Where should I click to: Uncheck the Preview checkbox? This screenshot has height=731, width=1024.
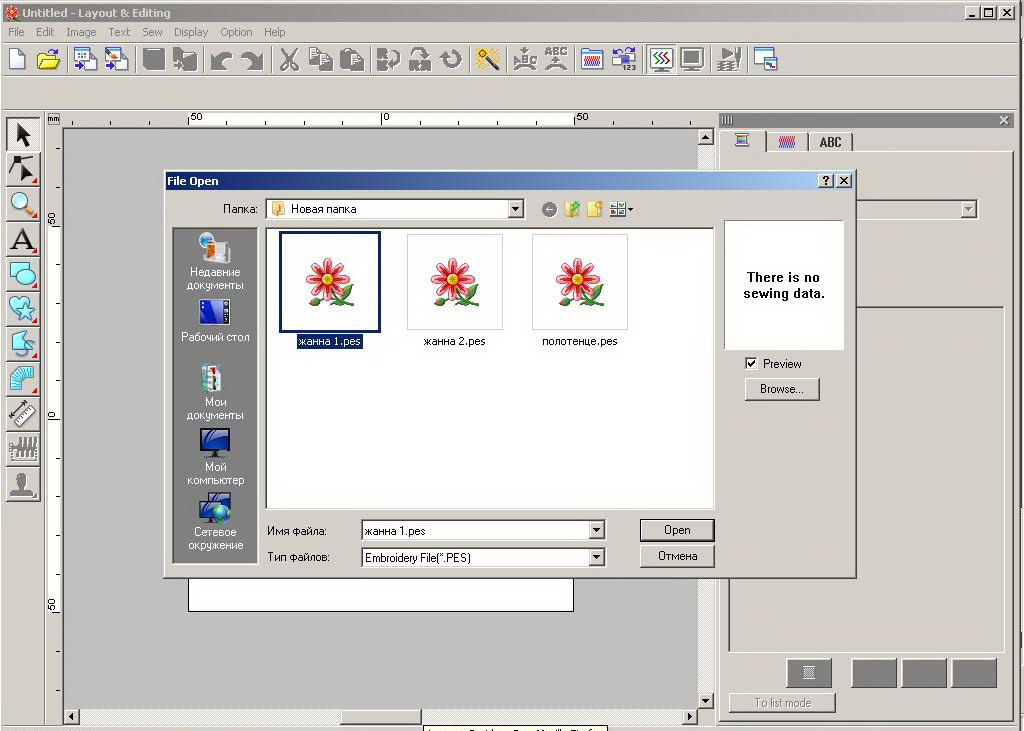751,364
